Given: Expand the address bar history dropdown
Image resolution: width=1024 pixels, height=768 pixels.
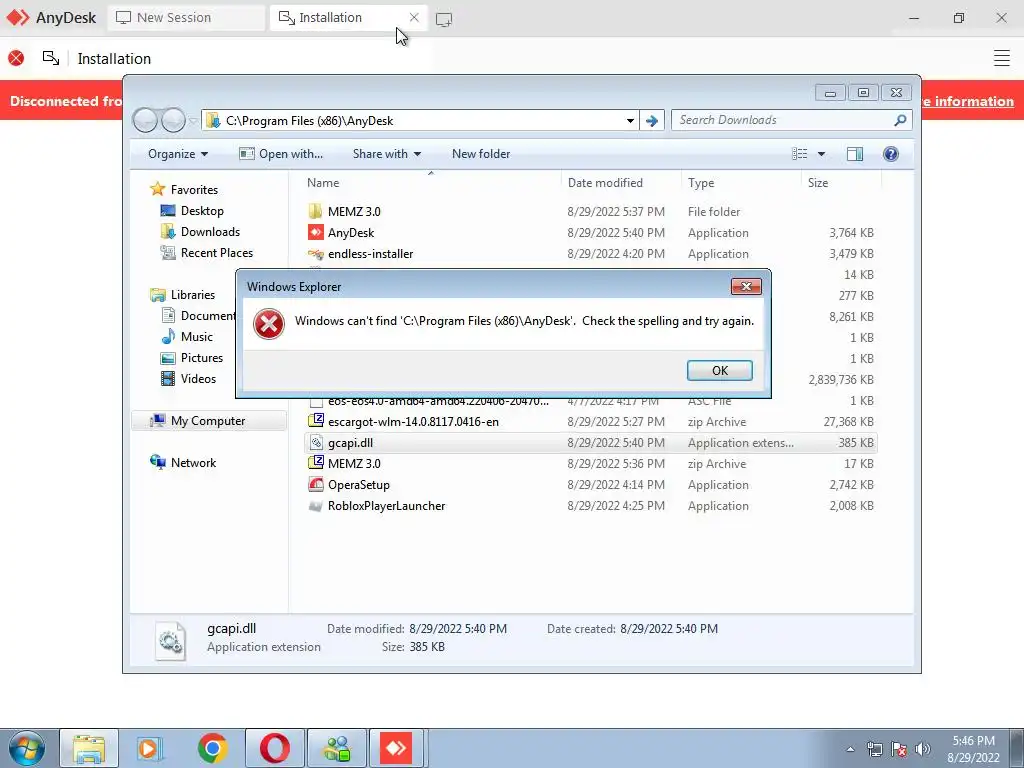Looking at the screenshot, I should pyautogui.click(x=630, y=120).
